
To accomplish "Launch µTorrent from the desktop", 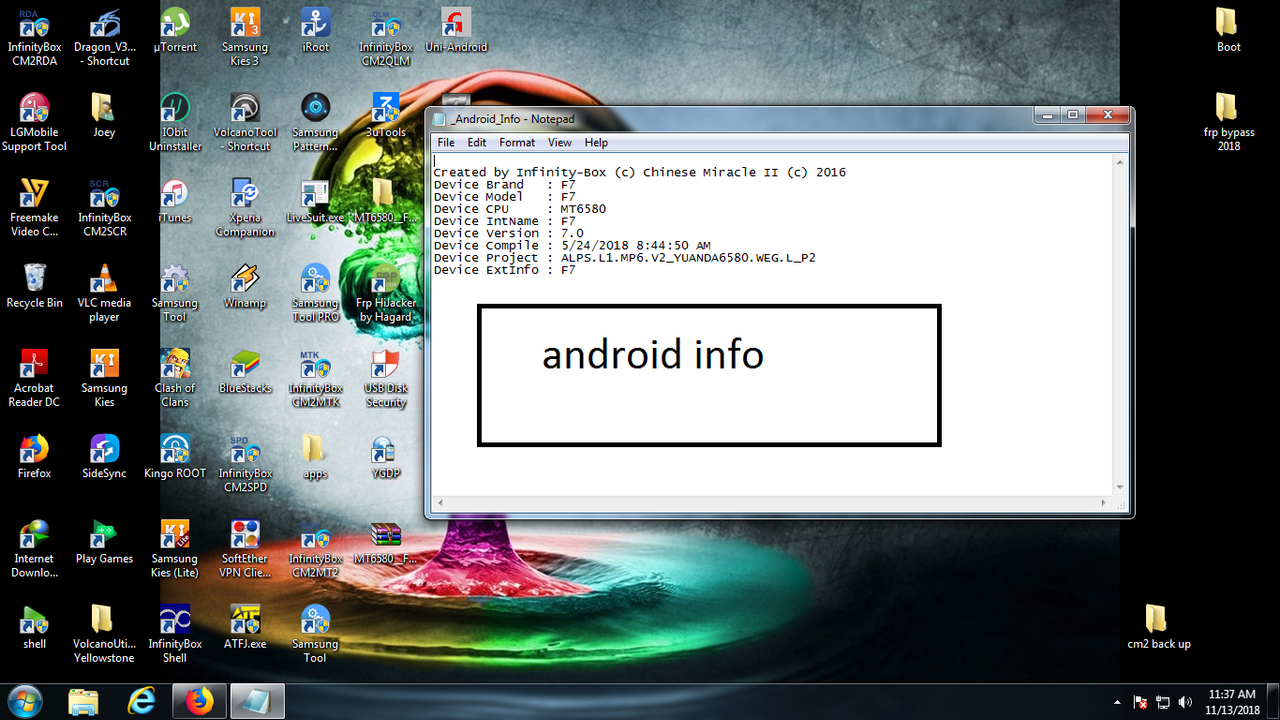I will tap(175, 30).
